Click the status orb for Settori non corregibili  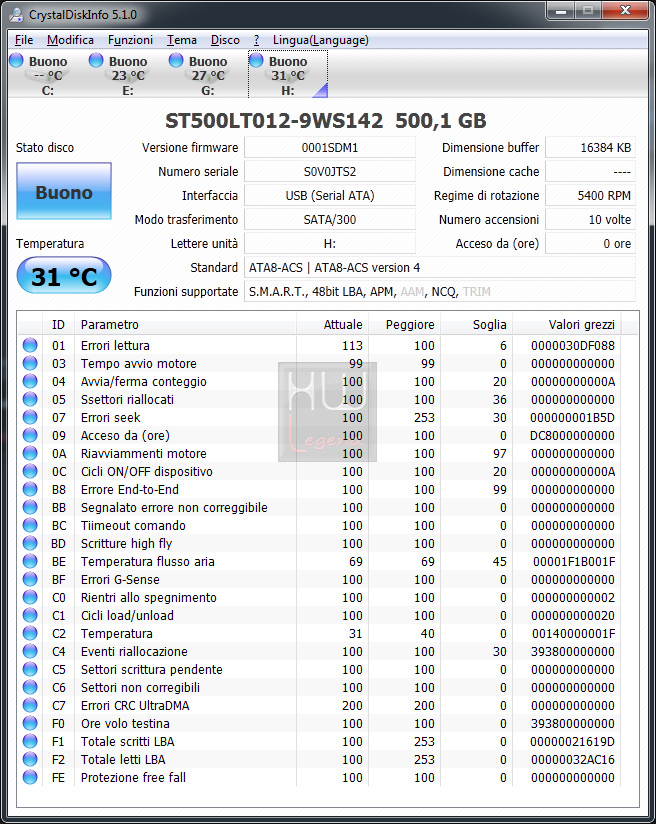coord(30,687)
